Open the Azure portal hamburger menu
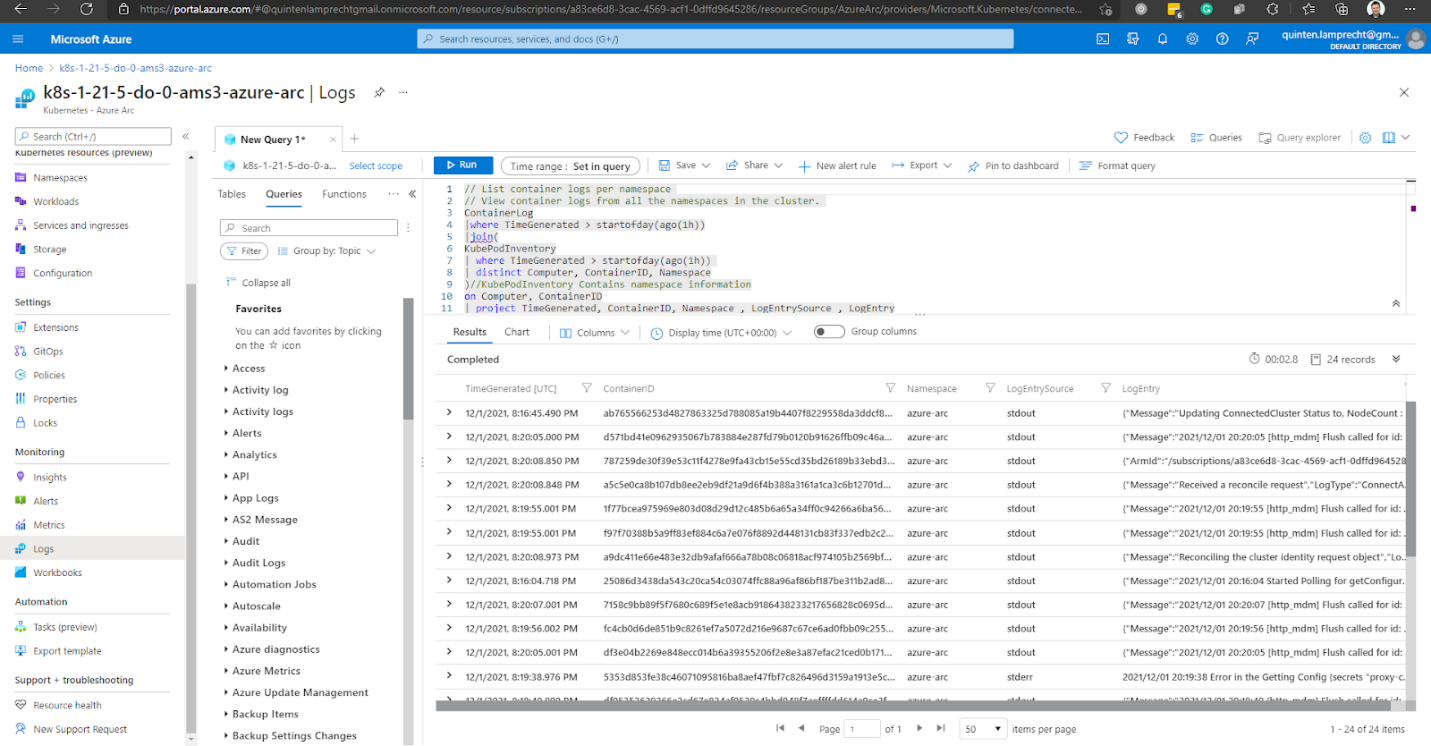 click(x=18, y=39)
